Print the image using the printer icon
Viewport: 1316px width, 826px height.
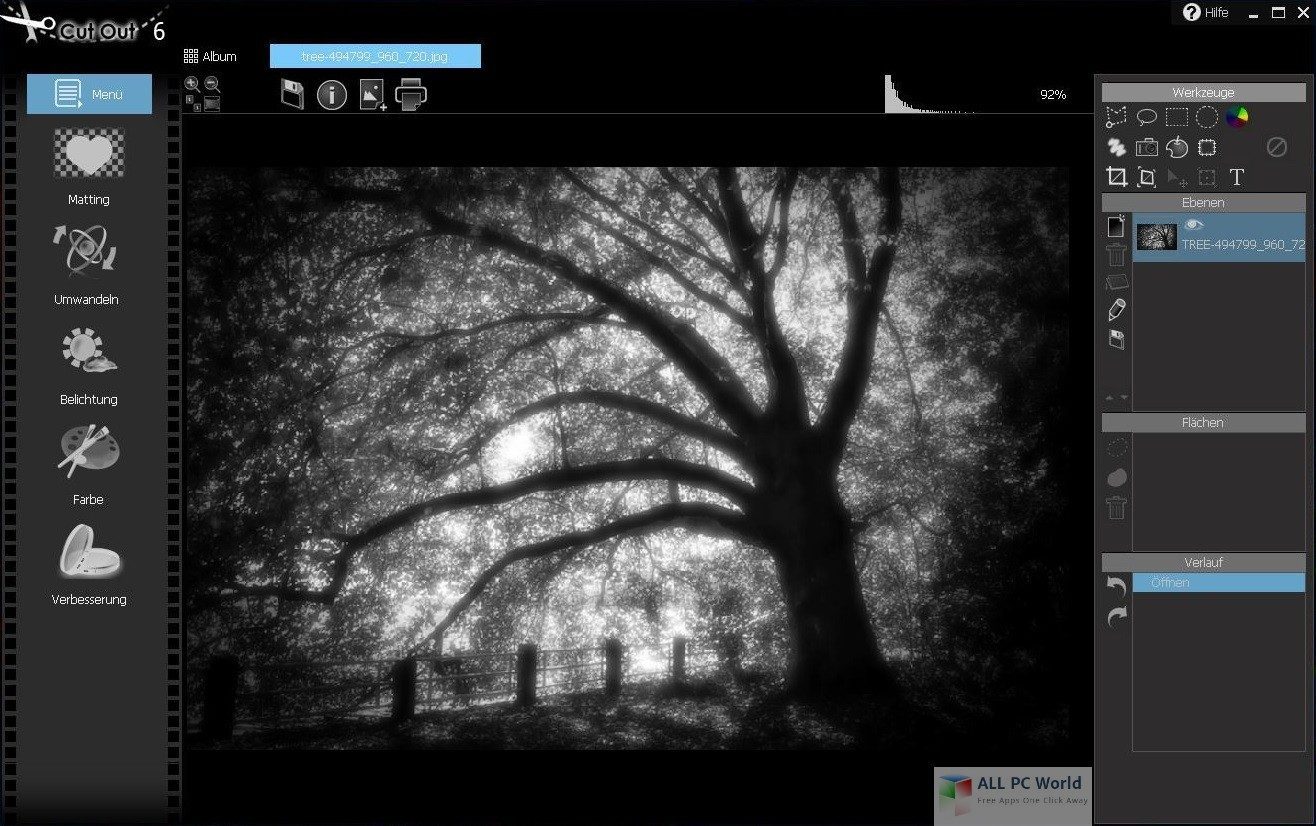point(411,94)
